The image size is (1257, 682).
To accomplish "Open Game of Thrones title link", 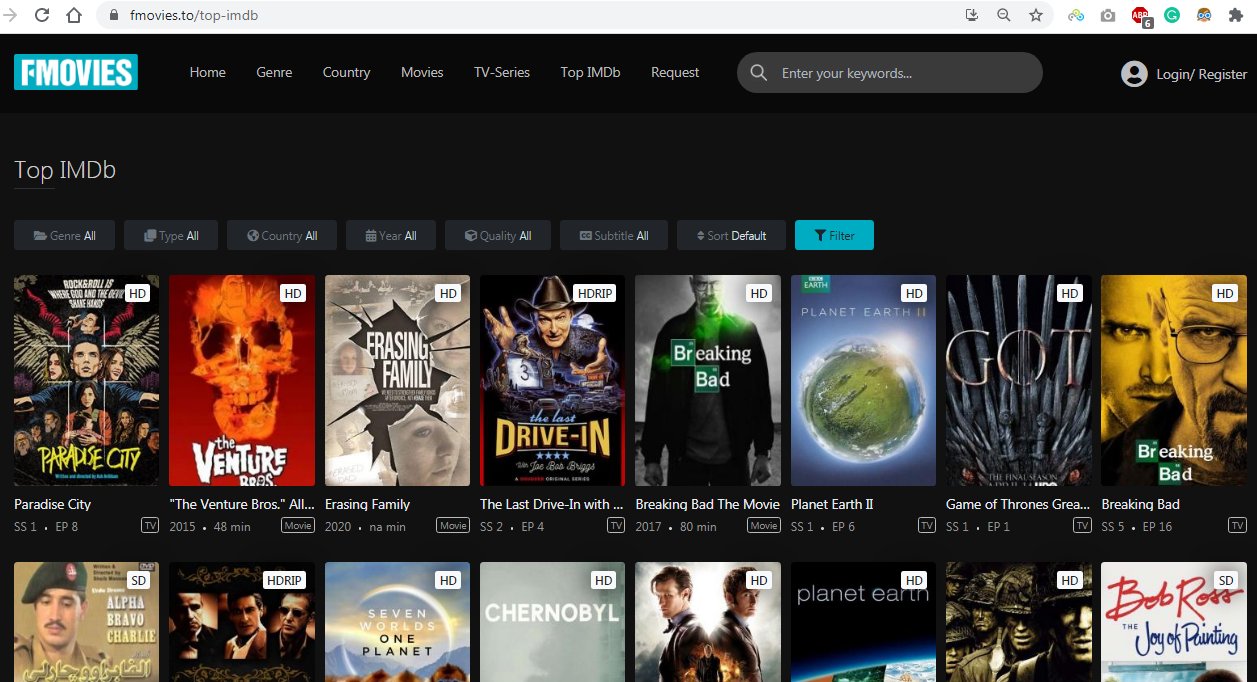I will coord(1018,504).
